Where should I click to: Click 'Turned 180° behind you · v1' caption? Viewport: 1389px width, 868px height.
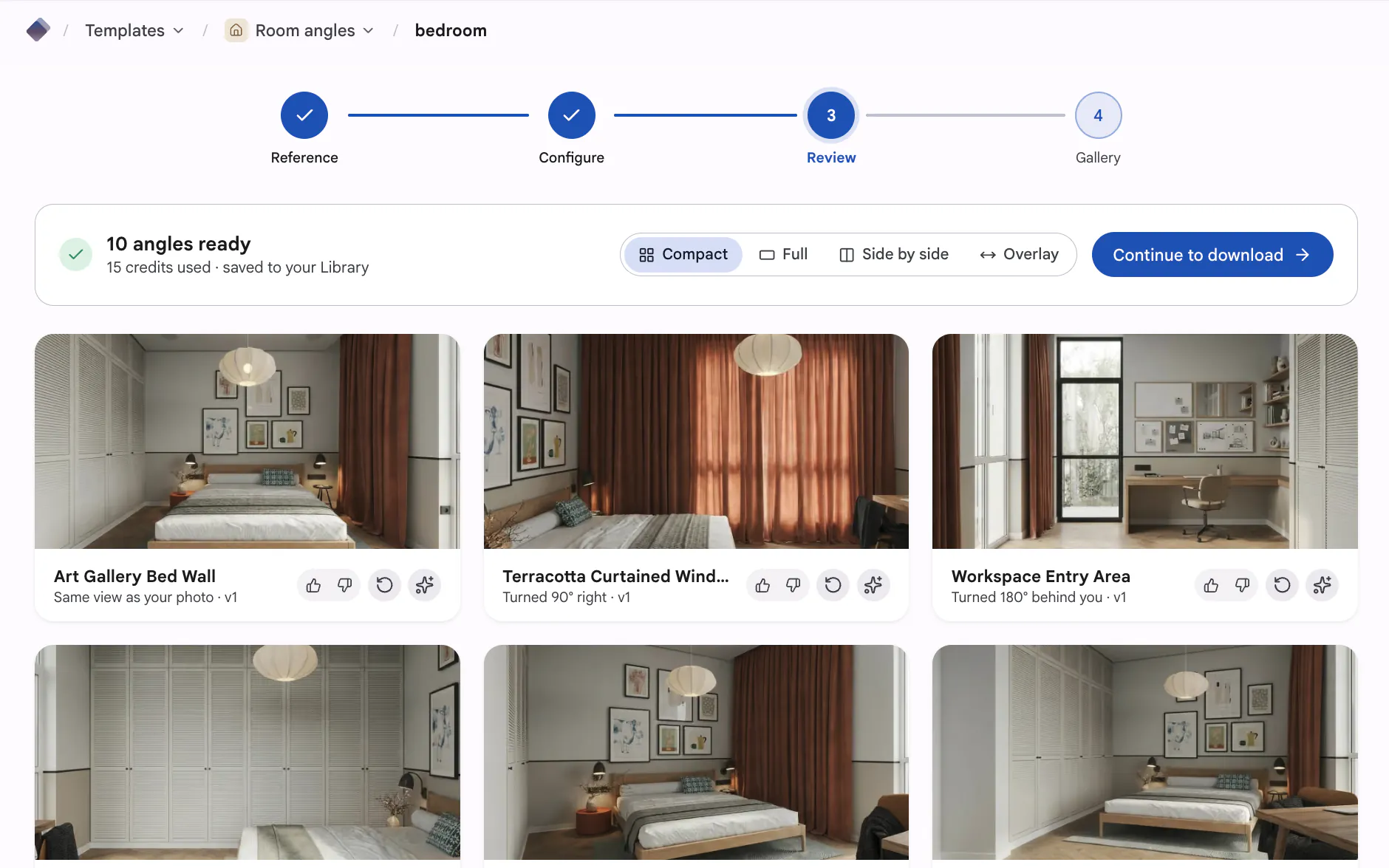pyautogui.click(x=1039, y=597)
